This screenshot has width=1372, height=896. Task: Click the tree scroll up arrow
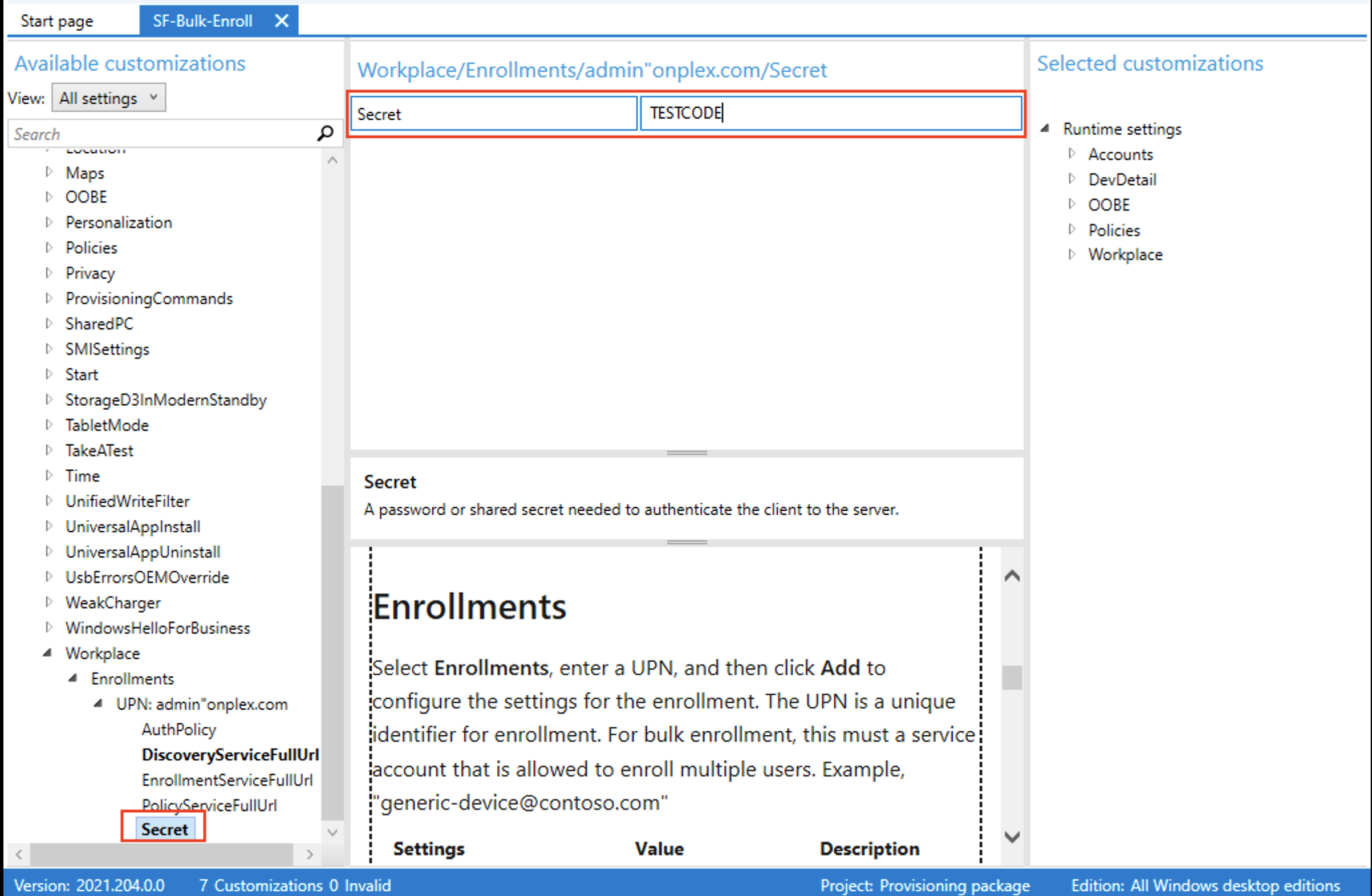click(x=332, y=160)
